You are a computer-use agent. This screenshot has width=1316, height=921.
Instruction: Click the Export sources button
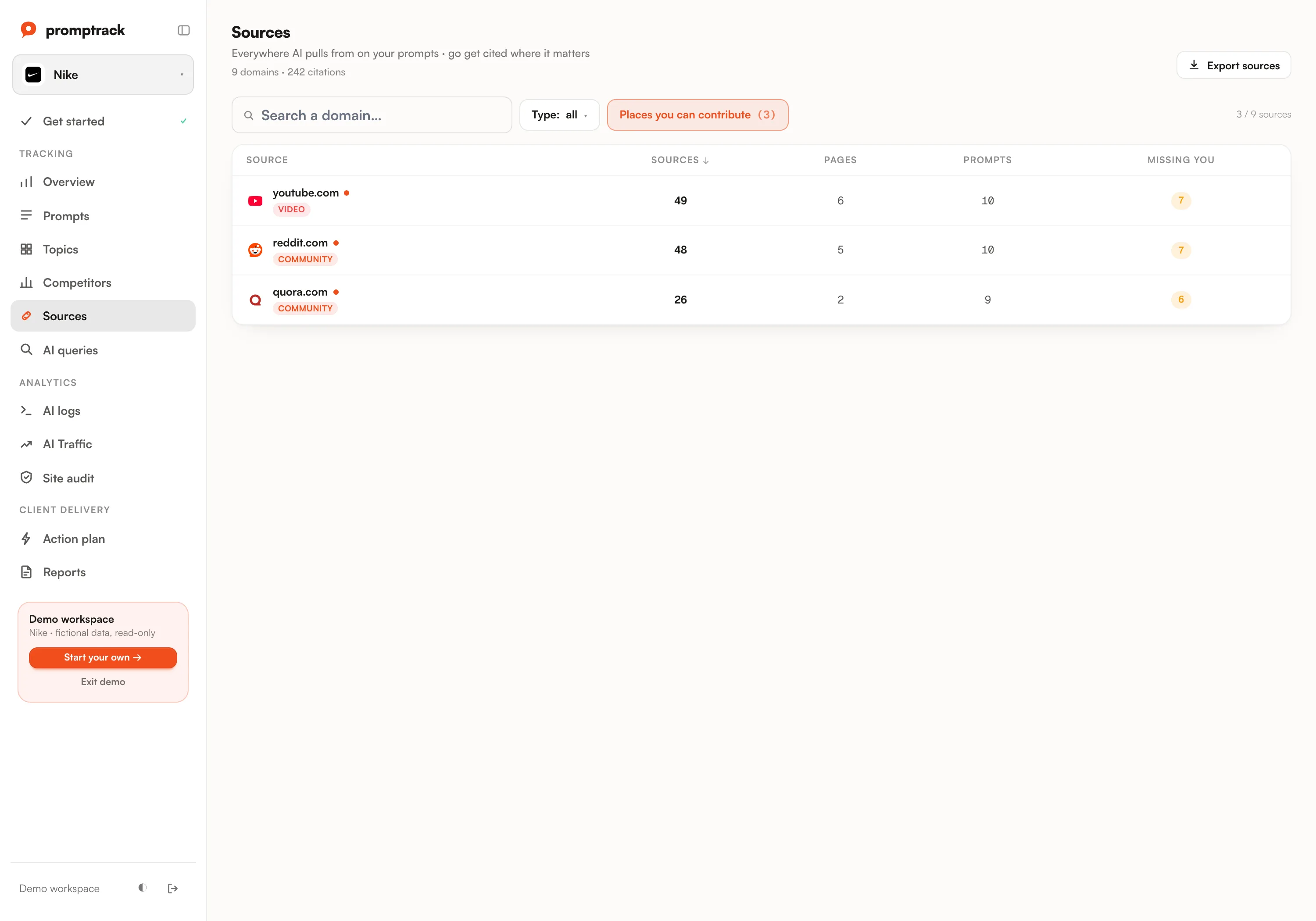[x=1234, y=65]
